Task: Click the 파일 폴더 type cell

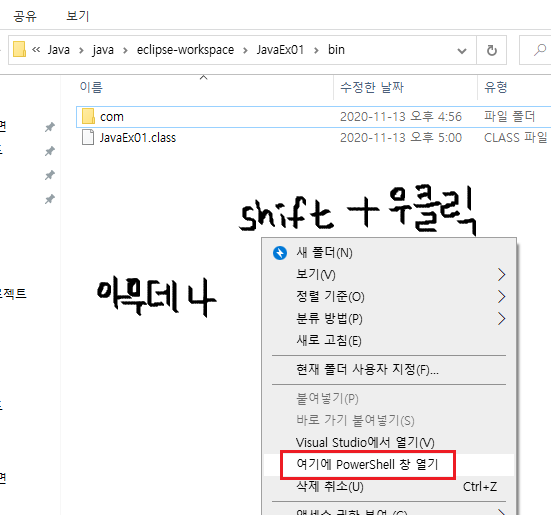Action: pos(509,116)
